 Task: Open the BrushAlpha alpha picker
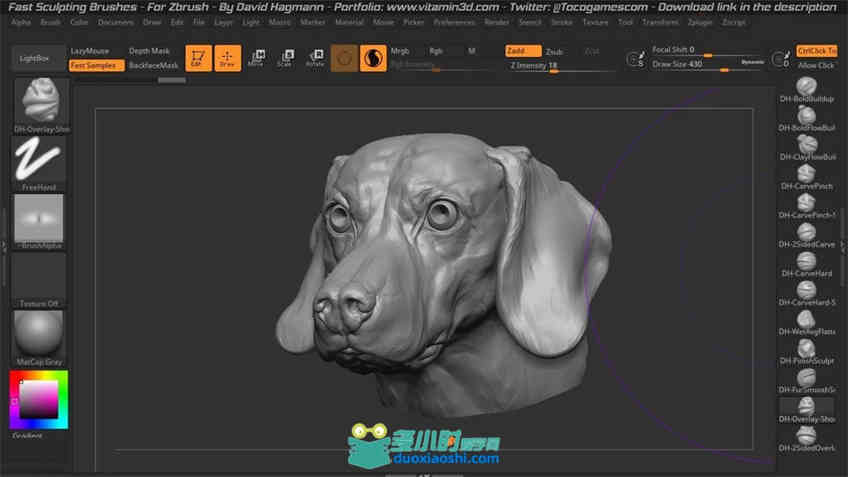tap(39, 222)
